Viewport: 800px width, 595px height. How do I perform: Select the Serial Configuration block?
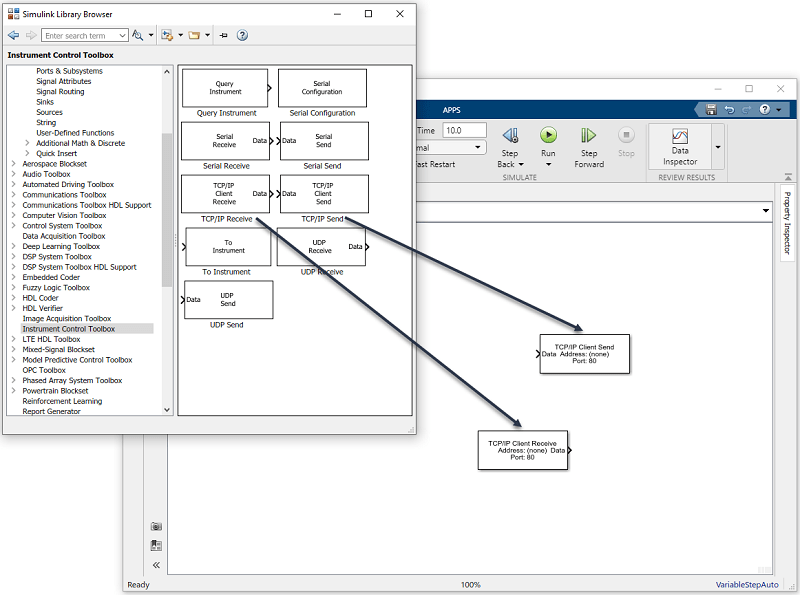(x=322, y=88)
